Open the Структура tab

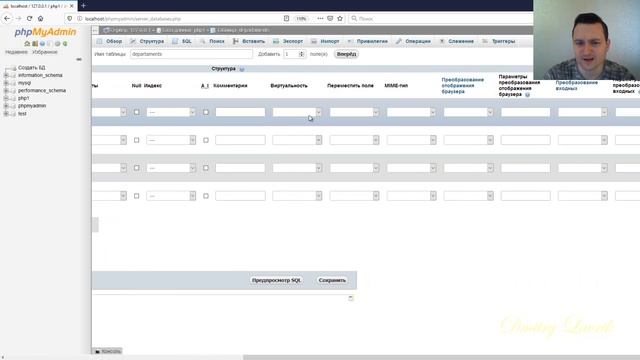(147, 41)
